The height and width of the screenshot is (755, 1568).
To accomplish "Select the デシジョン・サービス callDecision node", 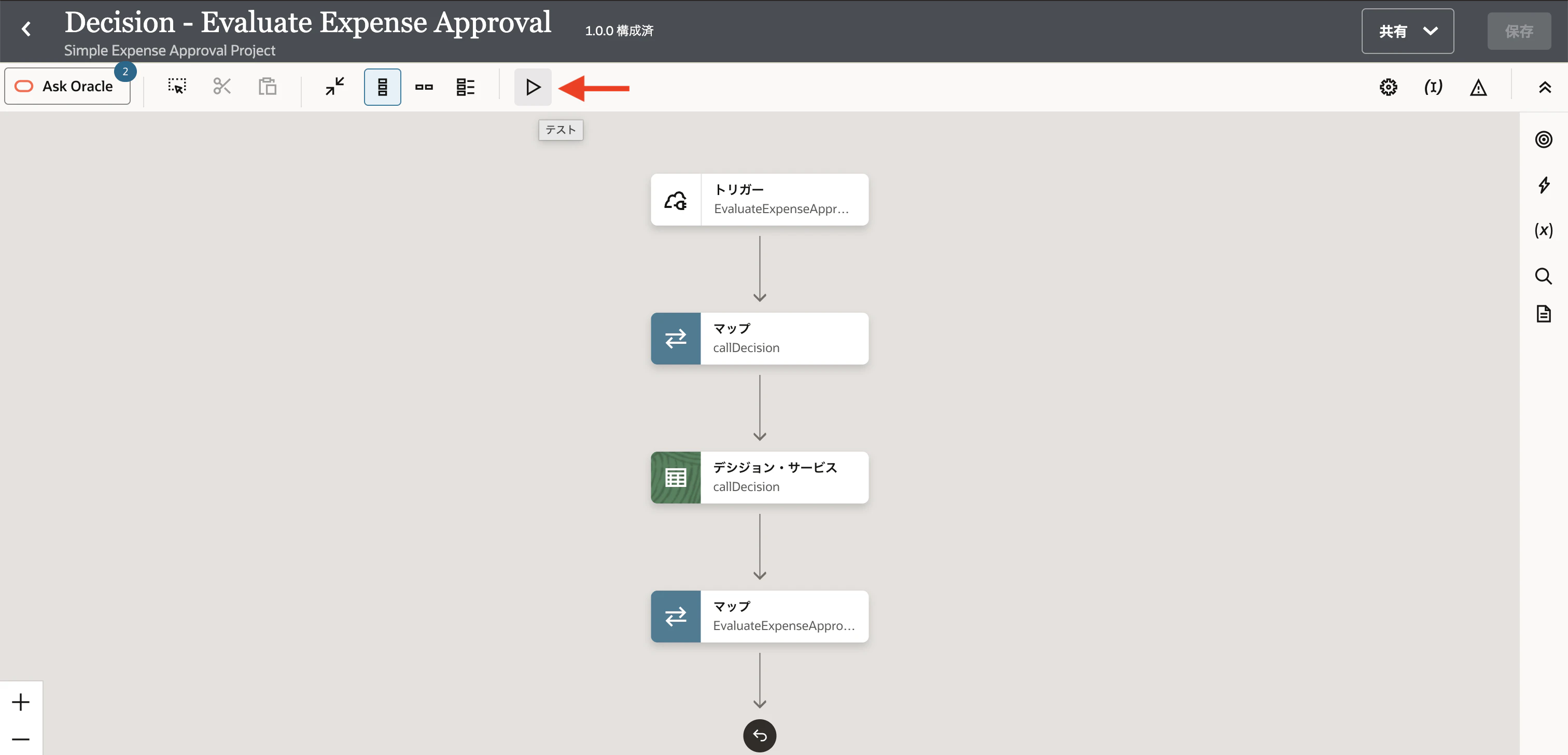I will [x=760, y=478].
